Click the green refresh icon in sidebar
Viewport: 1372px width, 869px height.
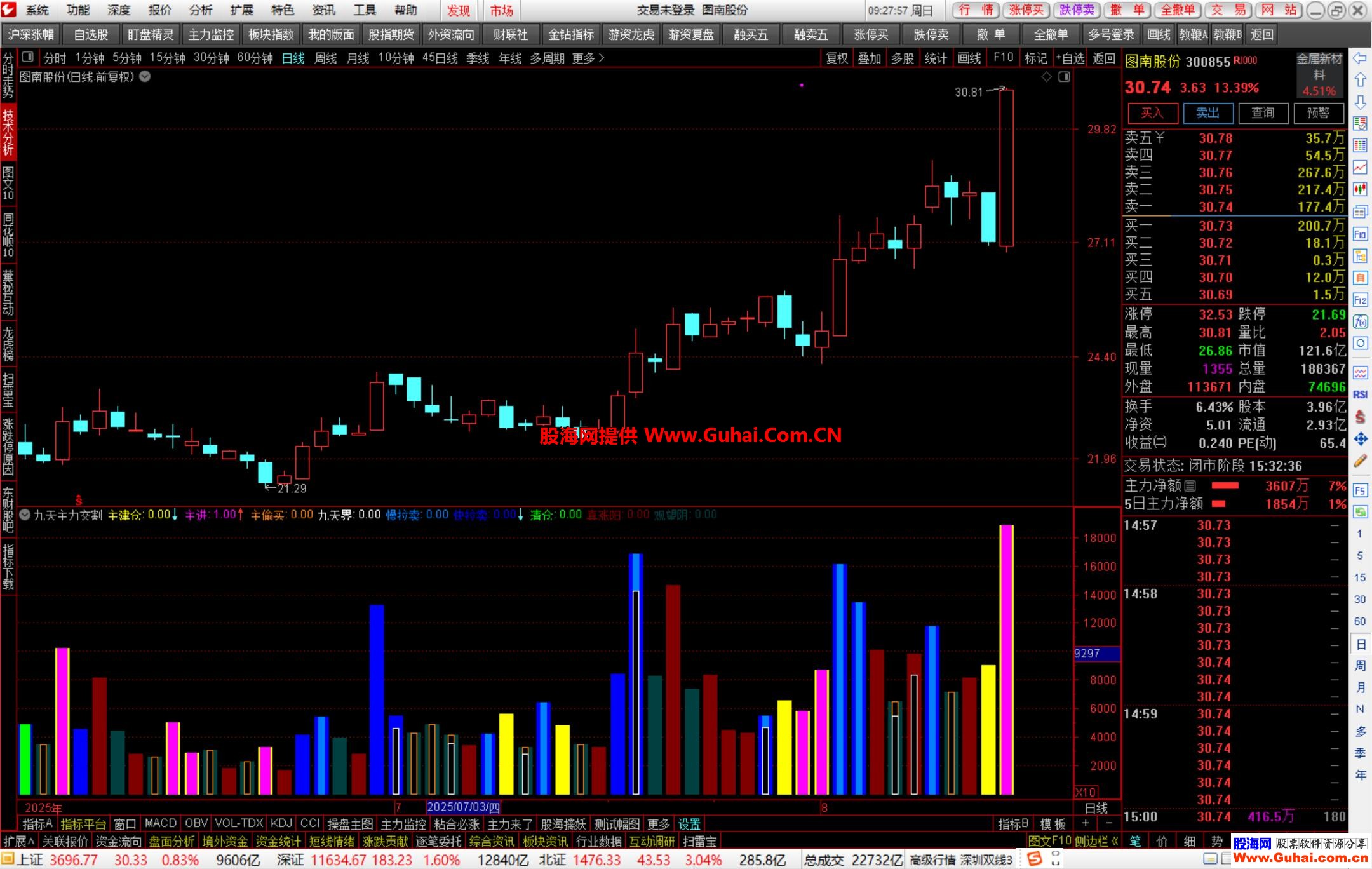(x=1360, y=512)
